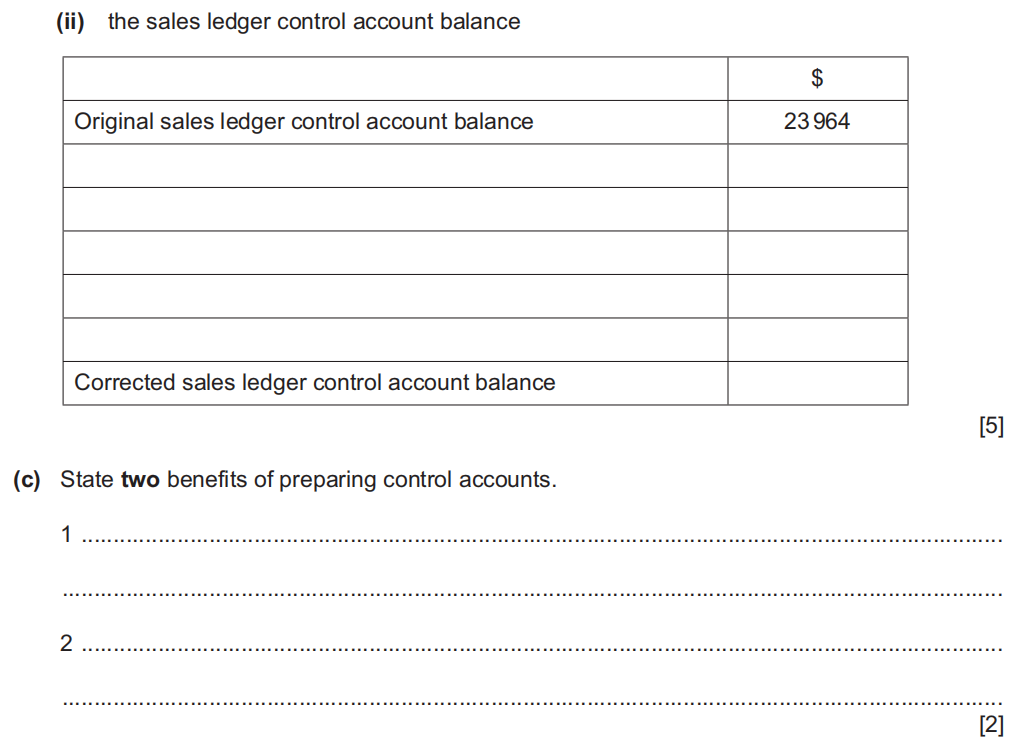1018x749 pixels.
Task: Click the second blank amount cell in table
Action: 817,209
